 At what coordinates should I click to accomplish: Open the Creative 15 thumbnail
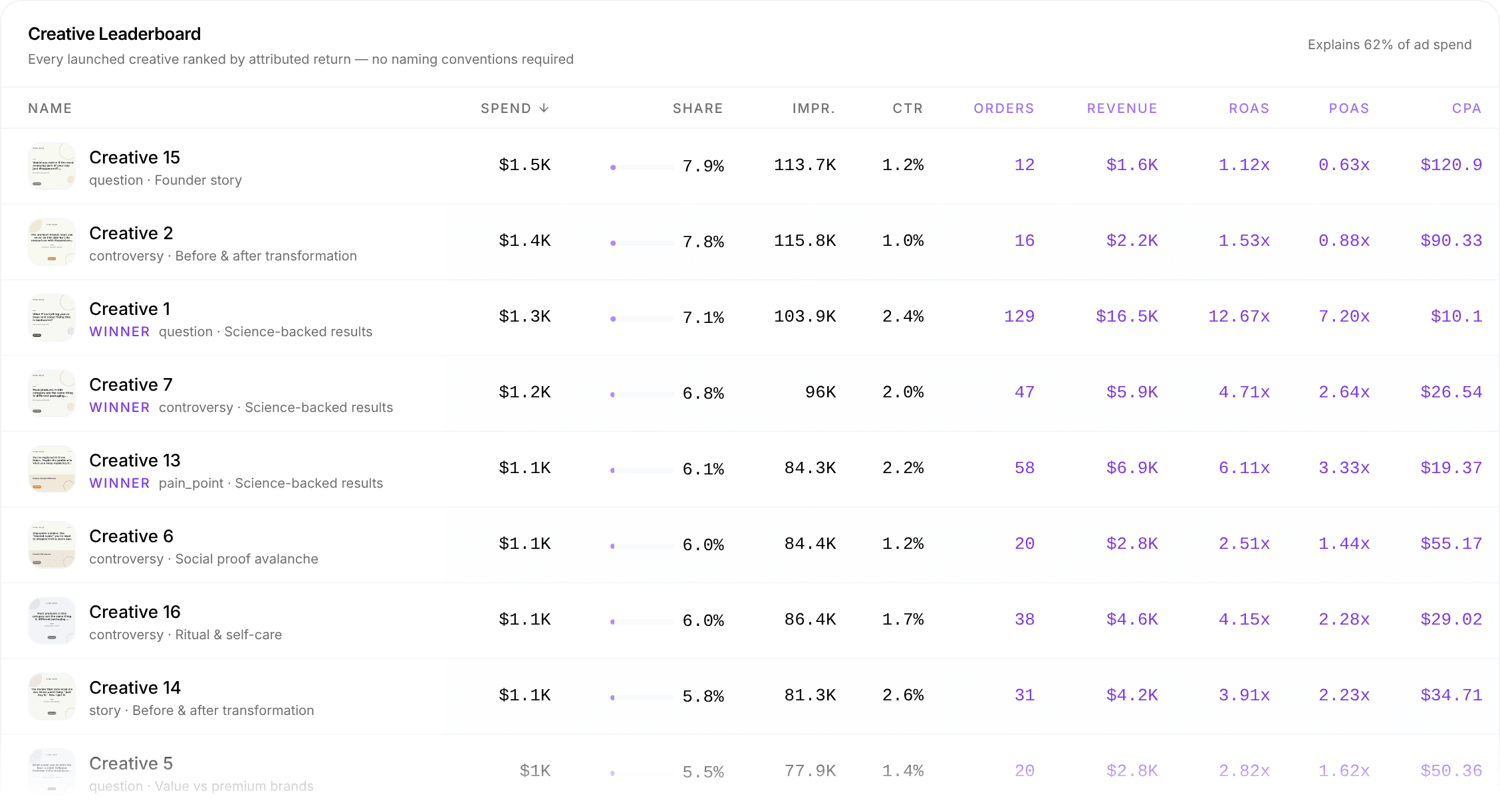tap(52, 166)
